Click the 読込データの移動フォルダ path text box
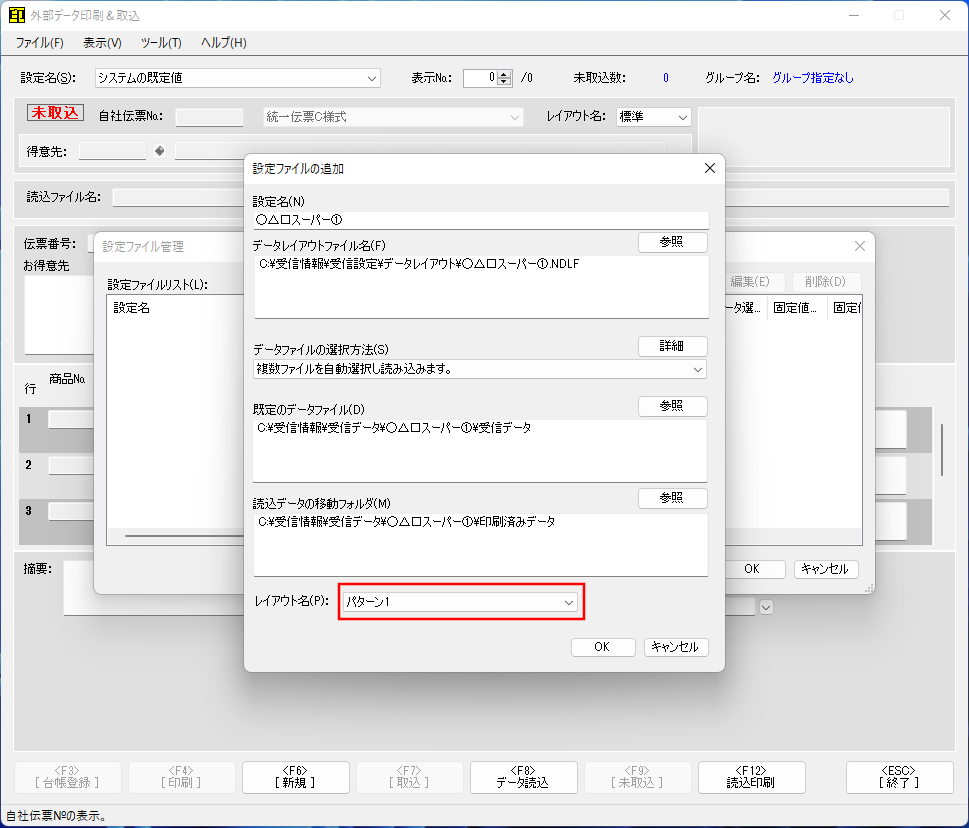 pyautogui.click(x=481, y=544)
